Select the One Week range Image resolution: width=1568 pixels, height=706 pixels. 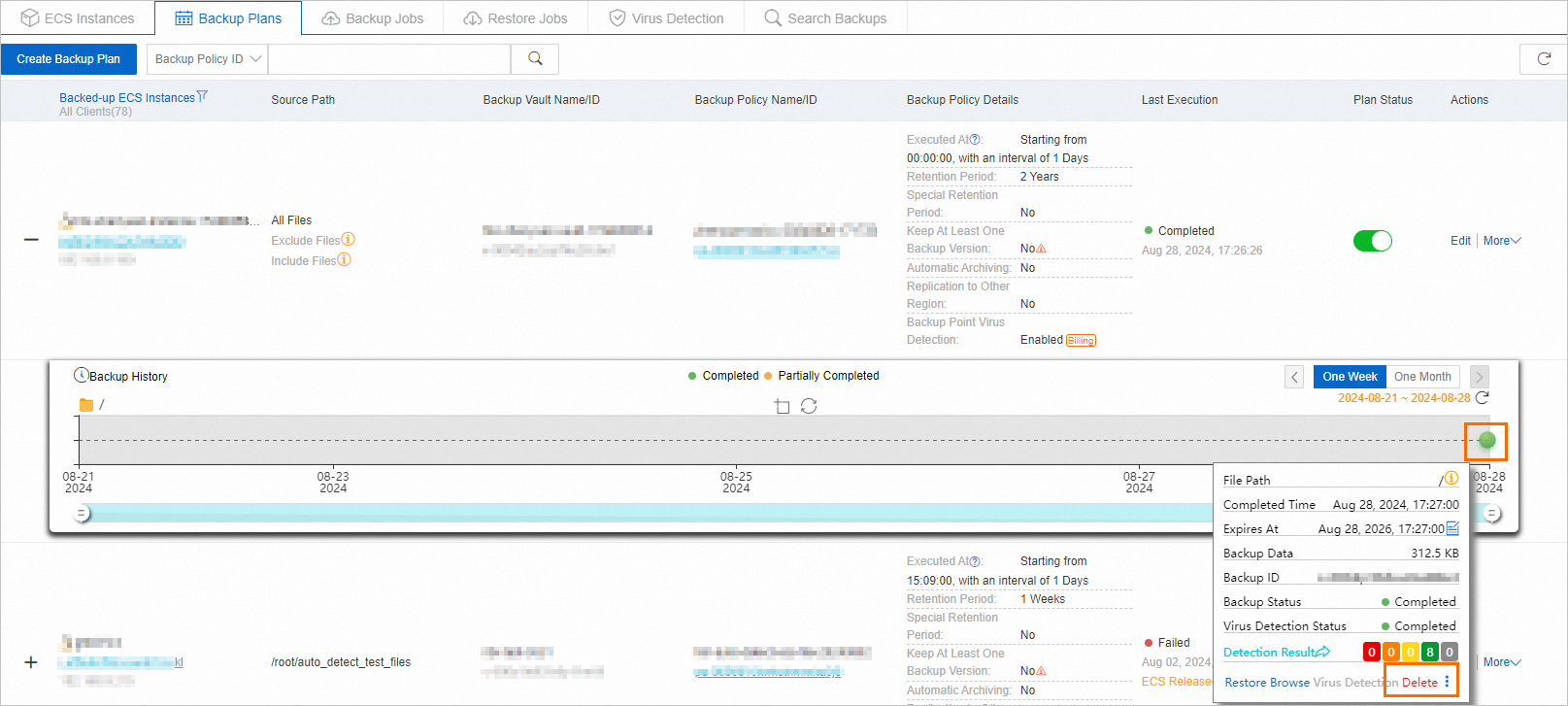coord(1350,377)
